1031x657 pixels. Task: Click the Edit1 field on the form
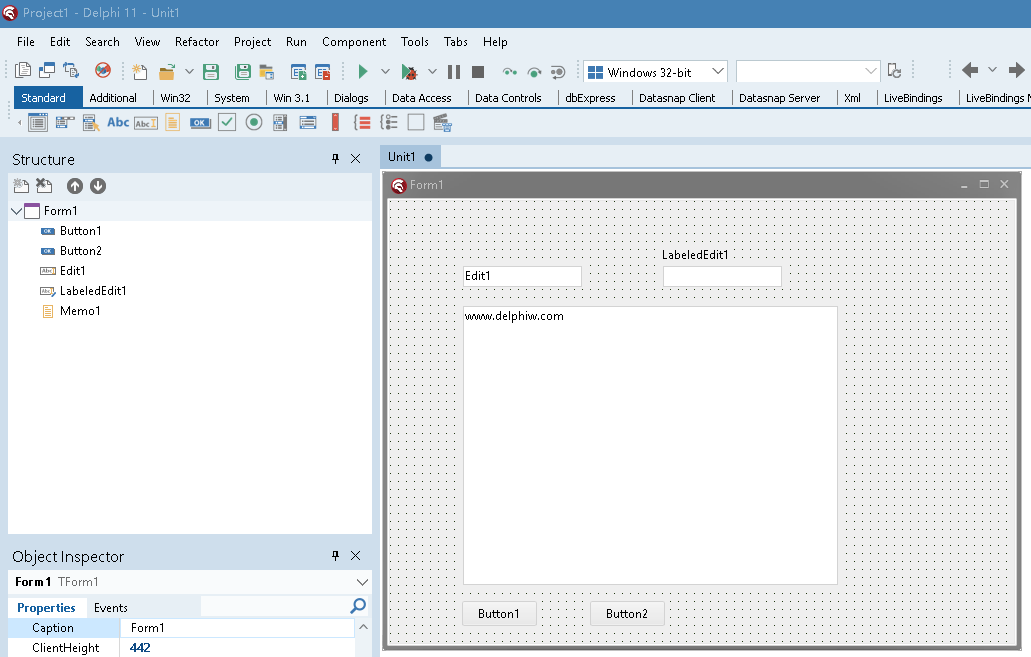click(x=522, y=276)
